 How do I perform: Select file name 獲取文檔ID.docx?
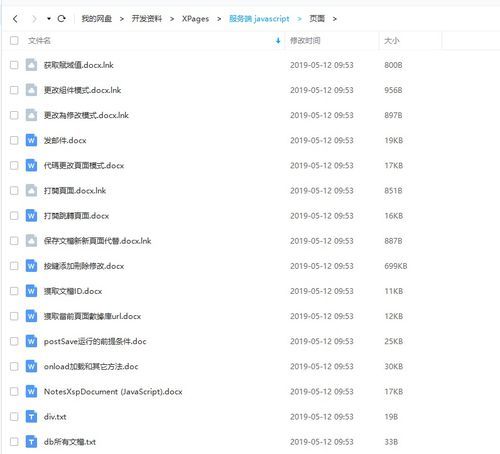[x=73, y=291]
